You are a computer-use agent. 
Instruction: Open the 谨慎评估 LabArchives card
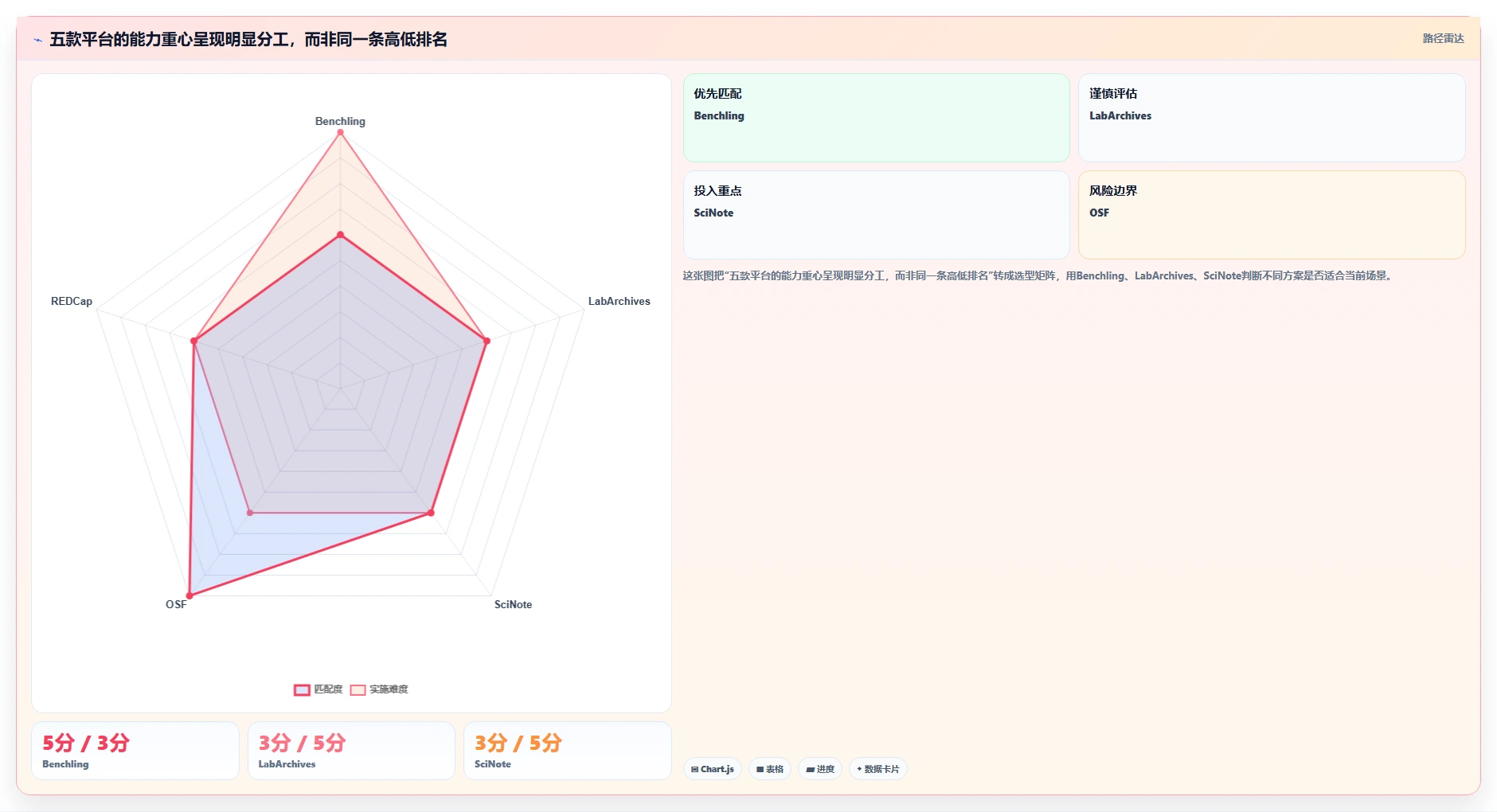click(x=1272, y=118)
